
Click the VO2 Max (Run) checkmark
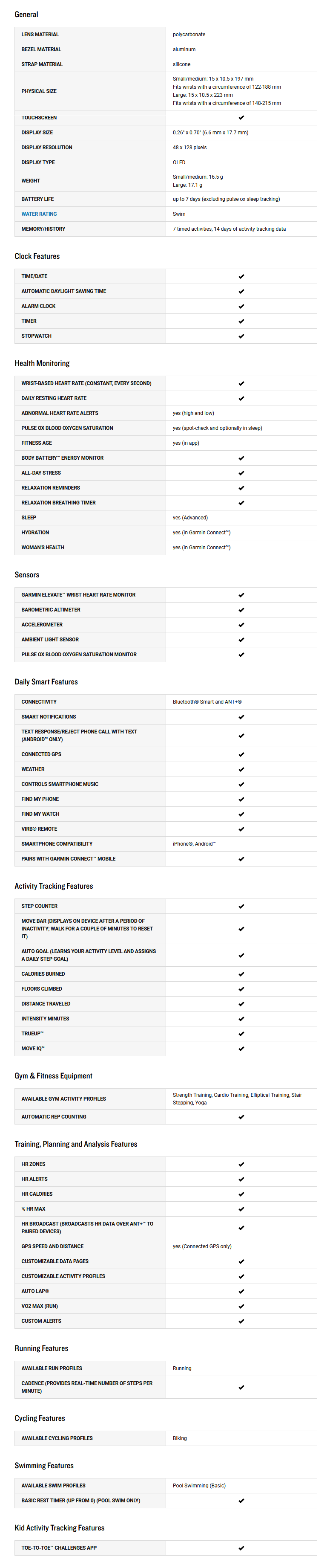(241, 1306)
